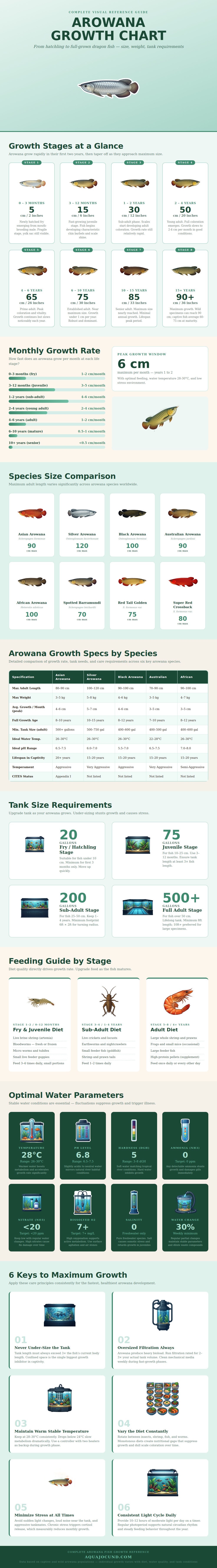Image resolution: width=217 pixels, height=1568 pixels.
Task: Click the 'Black Arowana' table column header
Action: (x=130, y=677)
